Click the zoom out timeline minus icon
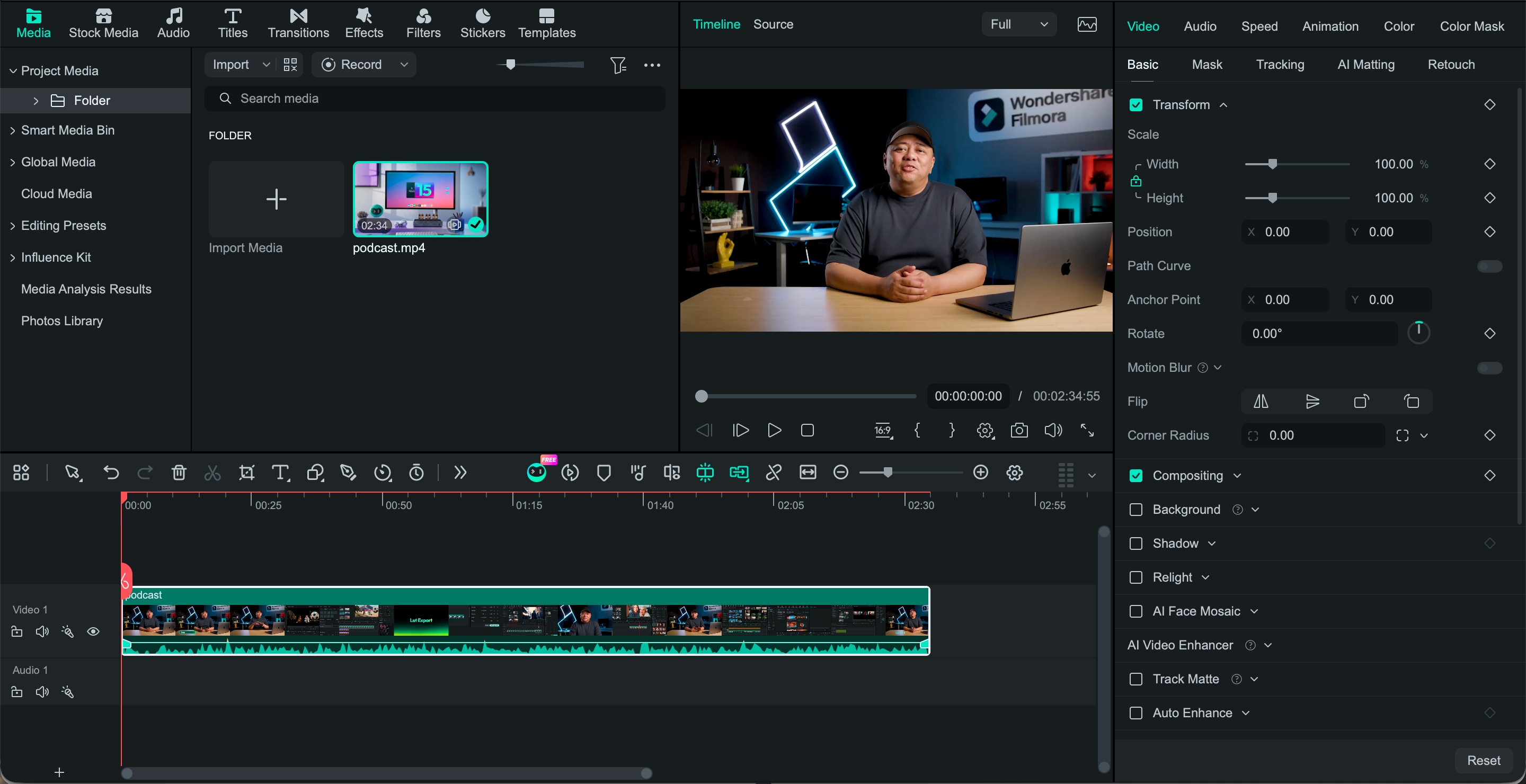This screenshot has width=1526, height=784. (840, 473)
